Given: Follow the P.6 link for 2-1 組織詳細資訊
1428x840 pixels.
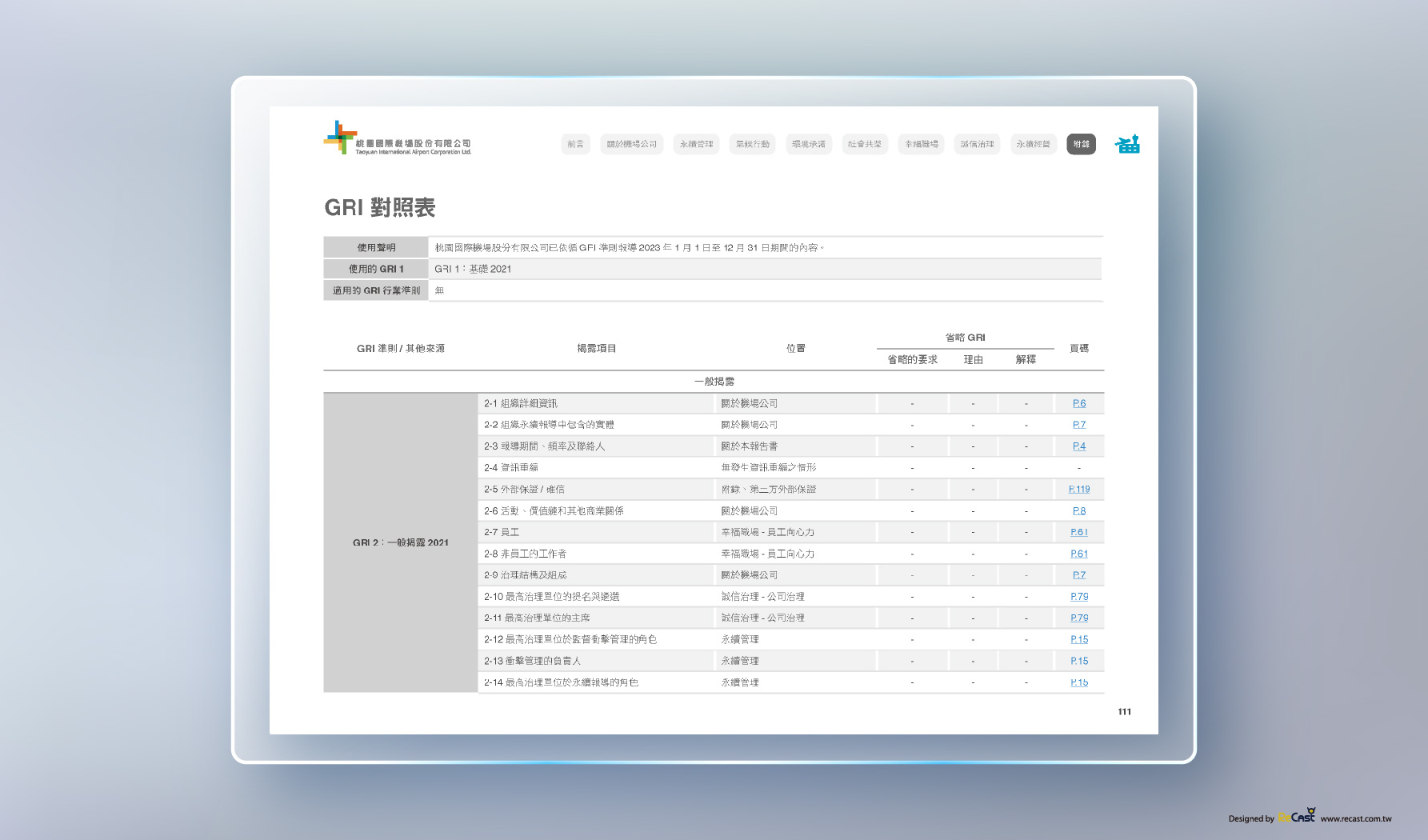Looking at the screenshot, I should point(1079,403).
